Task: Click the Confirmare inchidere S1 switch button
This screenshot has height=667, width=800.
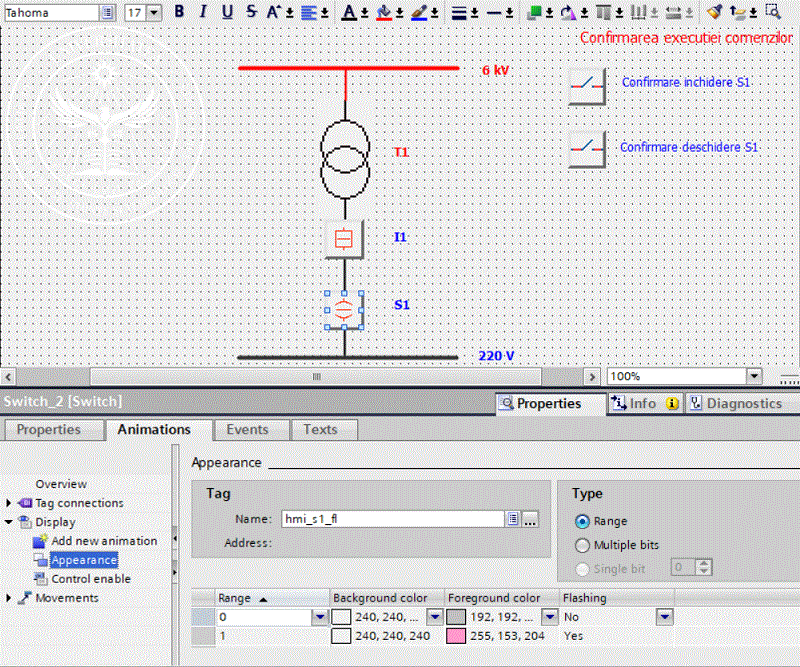Action: (x=587, y=87)
